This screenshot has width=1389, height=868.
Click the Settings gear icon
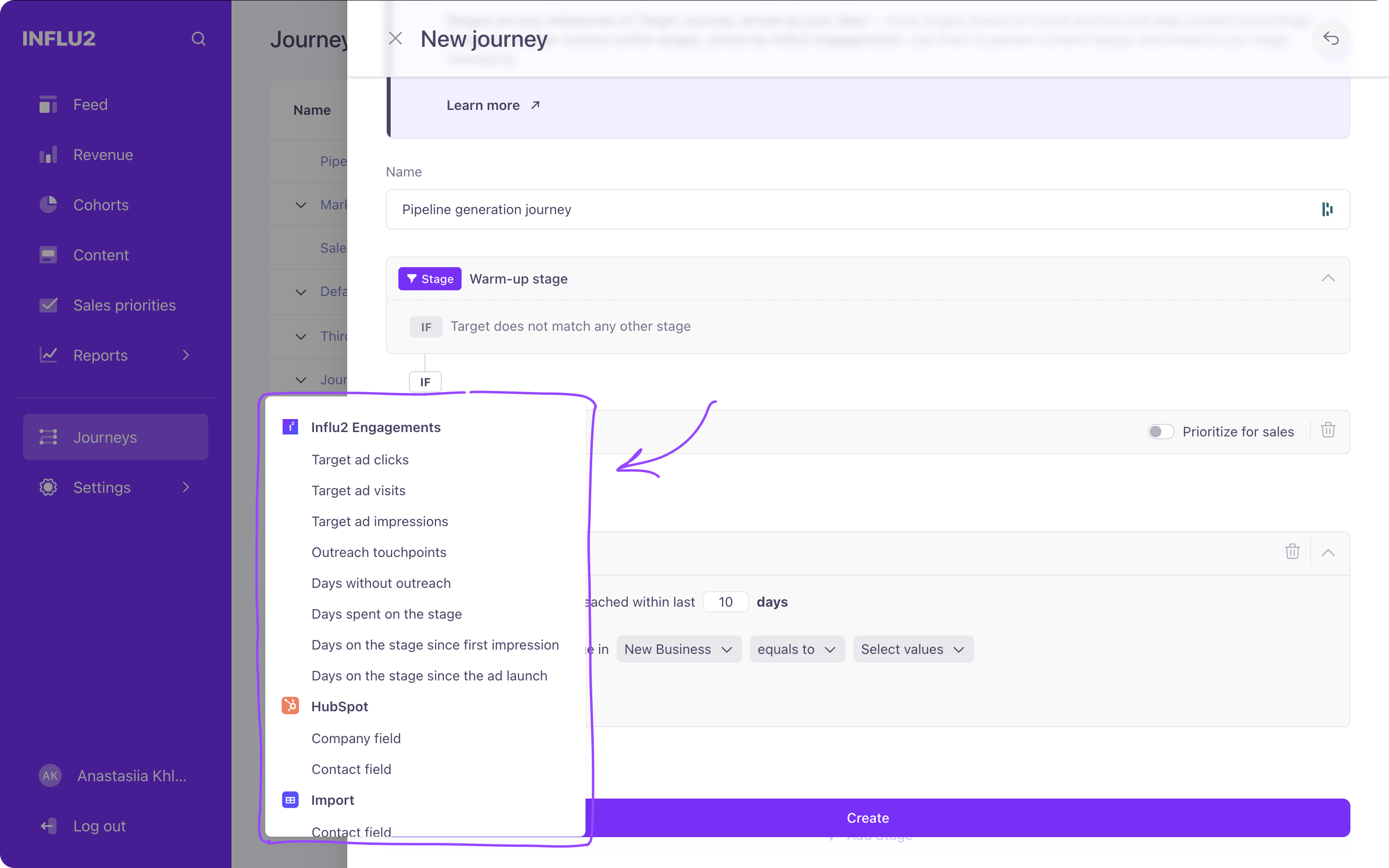click(x=48, y=488)
